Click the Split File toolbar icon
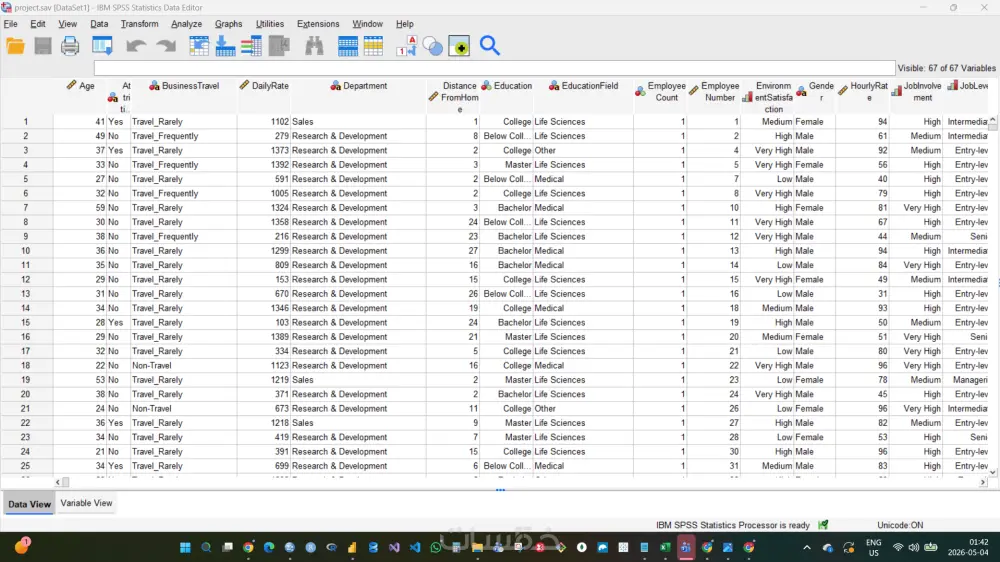Screen dimensions: 1000x562 pos(348,46)
